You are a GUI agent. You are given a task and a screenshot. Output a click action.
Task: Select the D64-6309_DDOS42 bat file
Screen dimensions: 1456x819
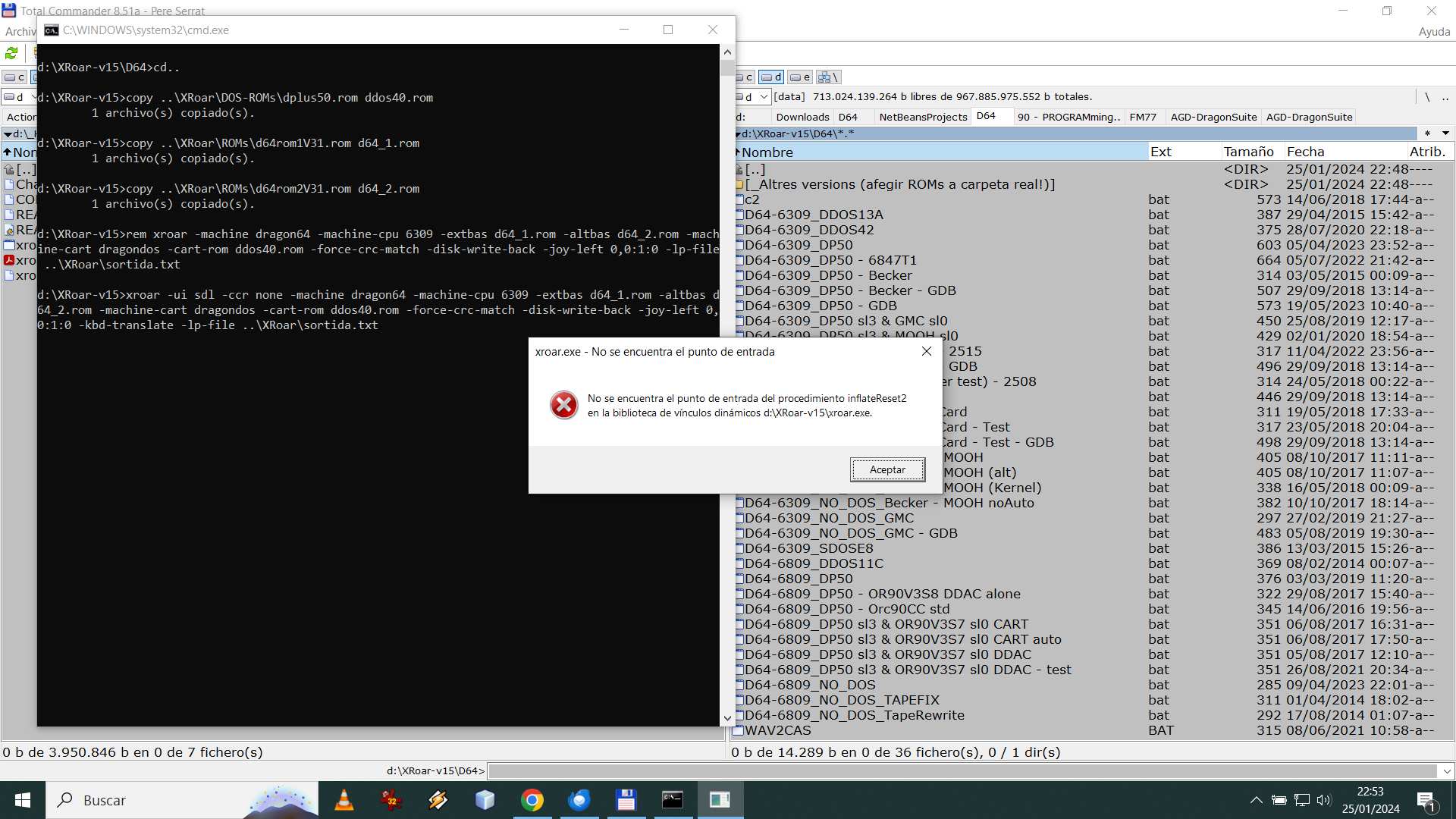(x=809, y=230)
